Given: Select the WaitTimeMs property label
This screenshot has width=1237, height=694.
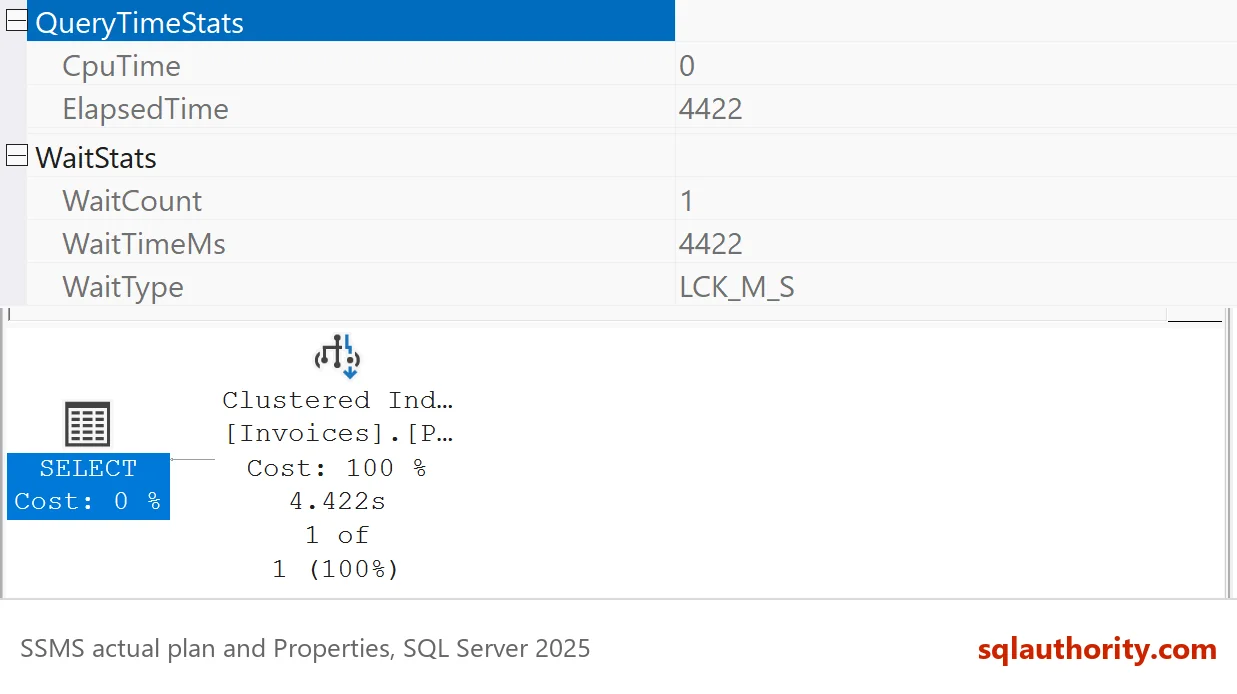Looking at the screenshot, I should (x=144, y=244).
